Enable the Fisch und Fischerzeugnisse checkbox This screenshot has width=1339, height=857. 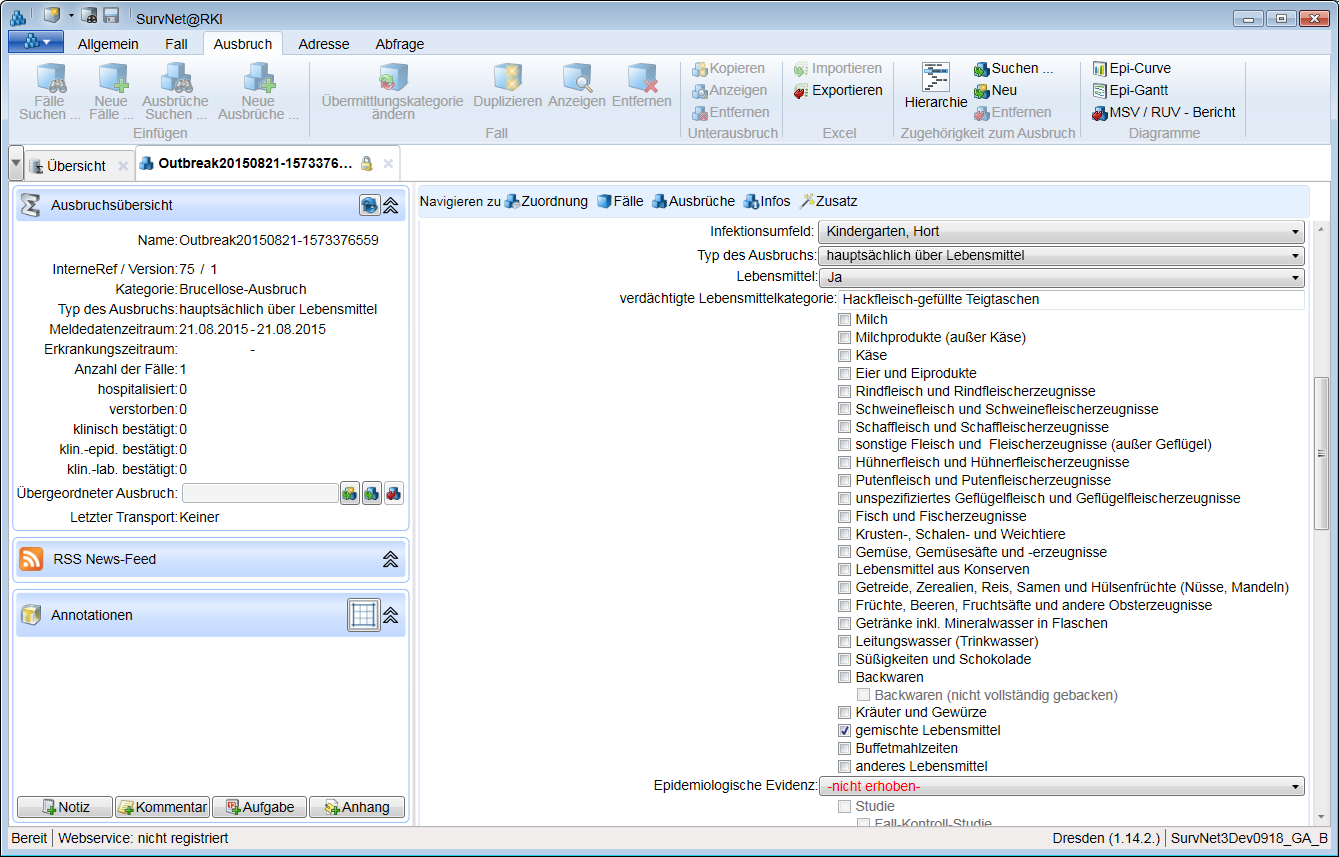844,517
